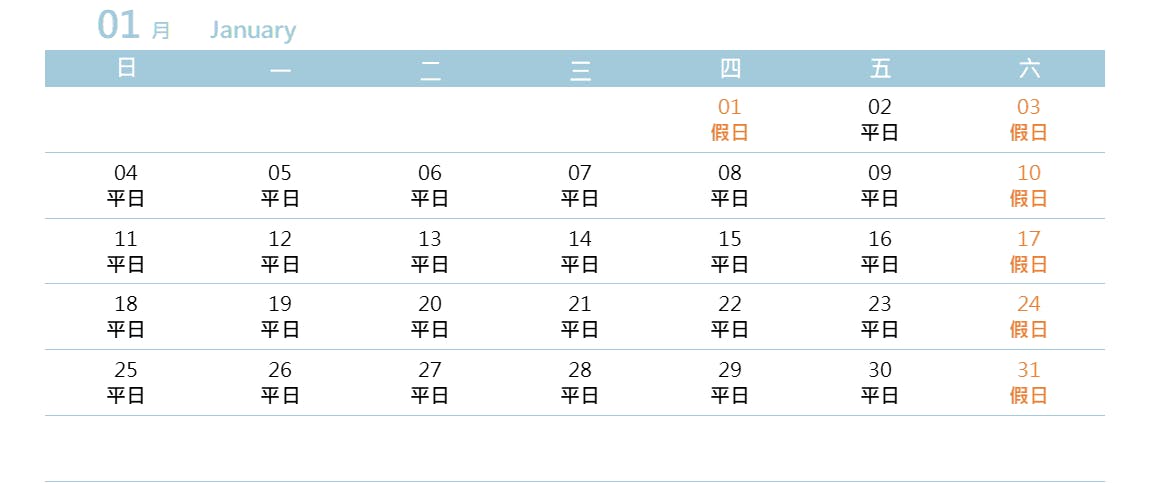Choose date 04 on the calendar
The height and width of the screenshot is (483, 1151).
coord(126,185)
